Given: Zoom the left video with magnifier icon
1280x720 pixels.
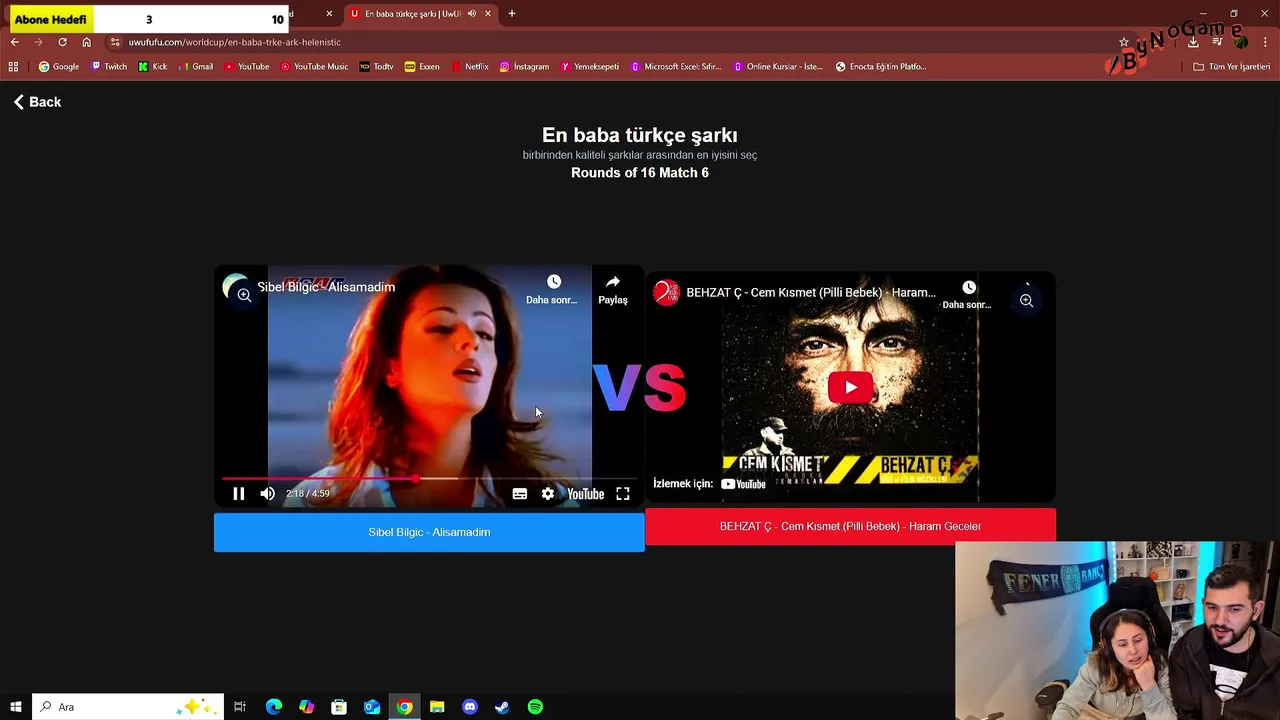Looking at the screenshot, I should click(244, 295).
